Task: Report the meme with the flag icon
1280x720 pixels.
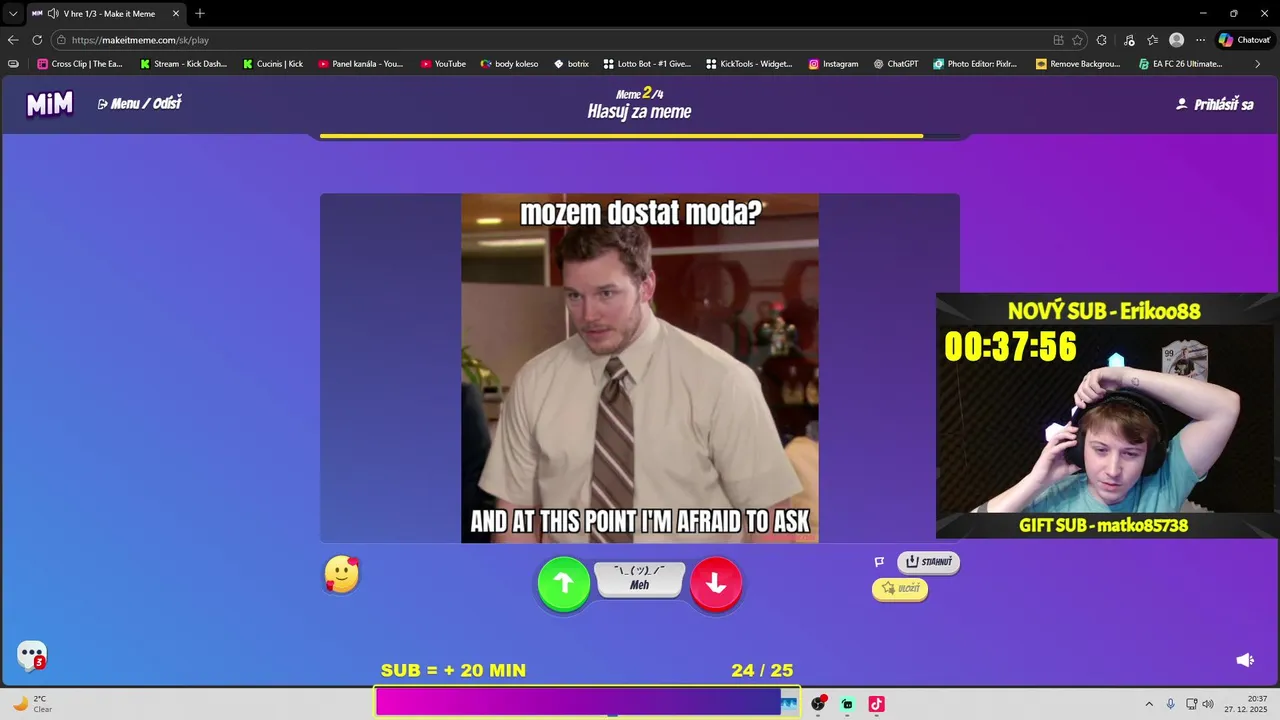Action: coord(879,562)
